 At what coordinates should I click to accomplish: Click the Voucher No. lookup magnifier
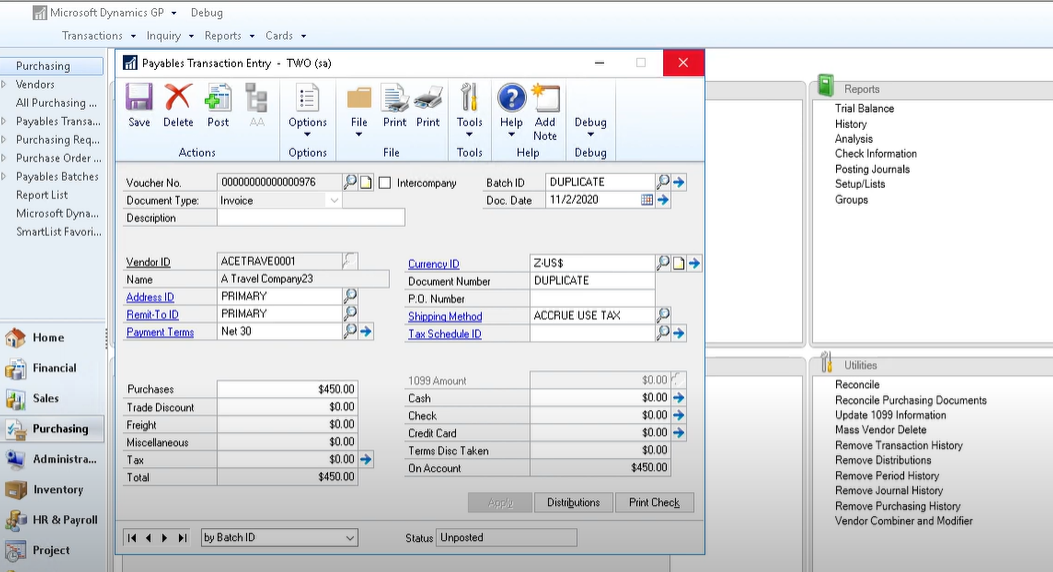tap(350, 182)
